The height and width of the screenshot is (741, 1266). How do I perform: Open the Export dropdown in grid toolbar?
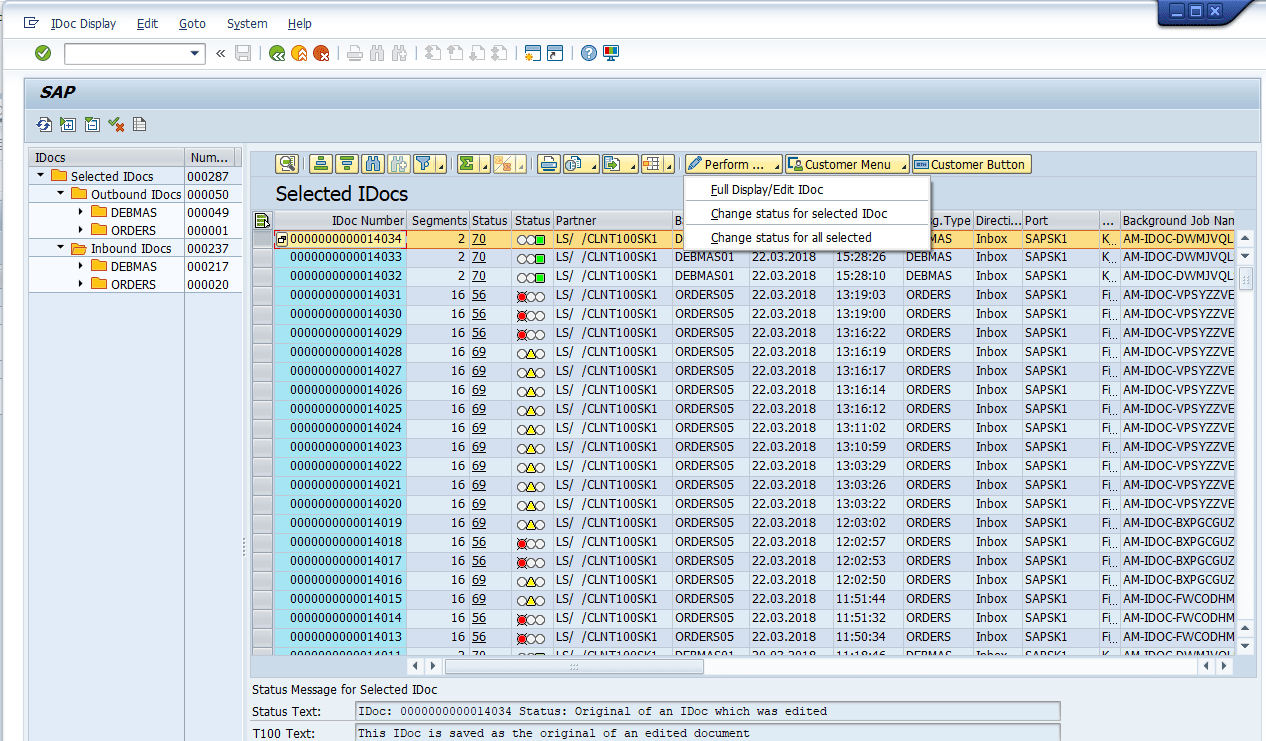620,164
